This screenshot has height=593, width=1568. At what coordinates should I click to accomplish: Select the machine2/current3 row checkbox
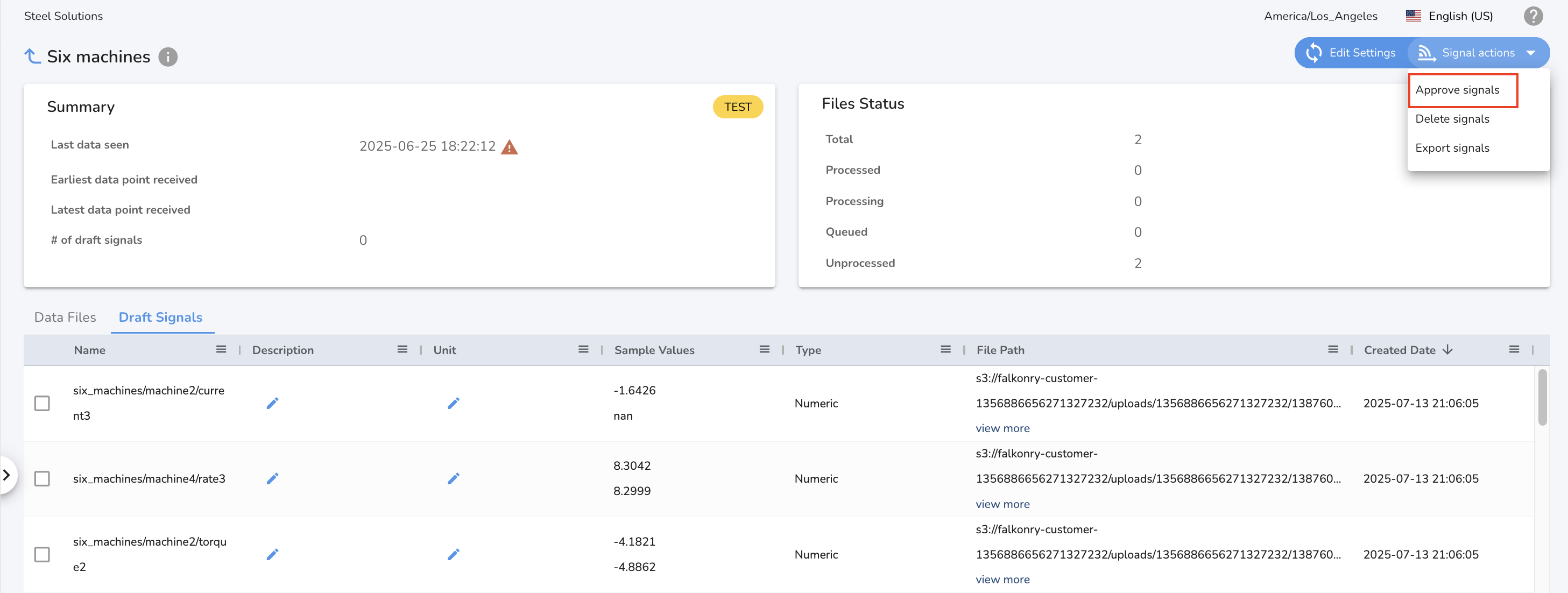point(42,403)
